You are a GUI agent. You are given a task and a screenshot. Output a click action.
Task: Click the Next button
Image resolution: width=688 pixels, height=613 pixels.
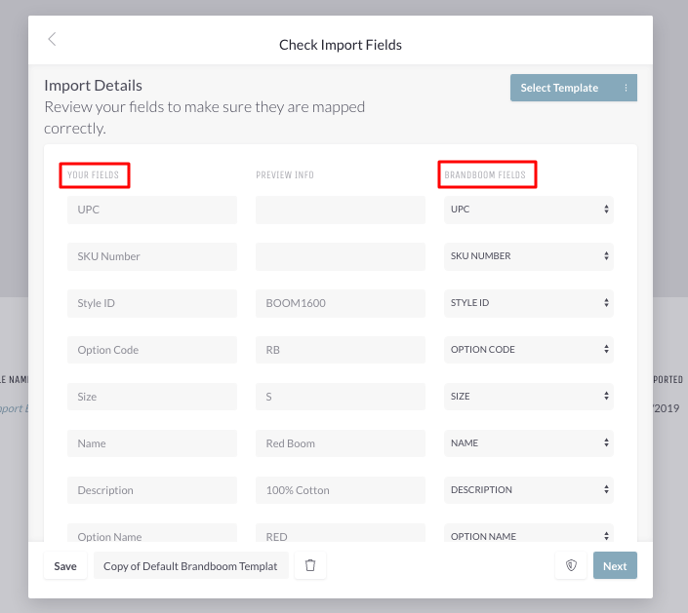tap(615, 566)
